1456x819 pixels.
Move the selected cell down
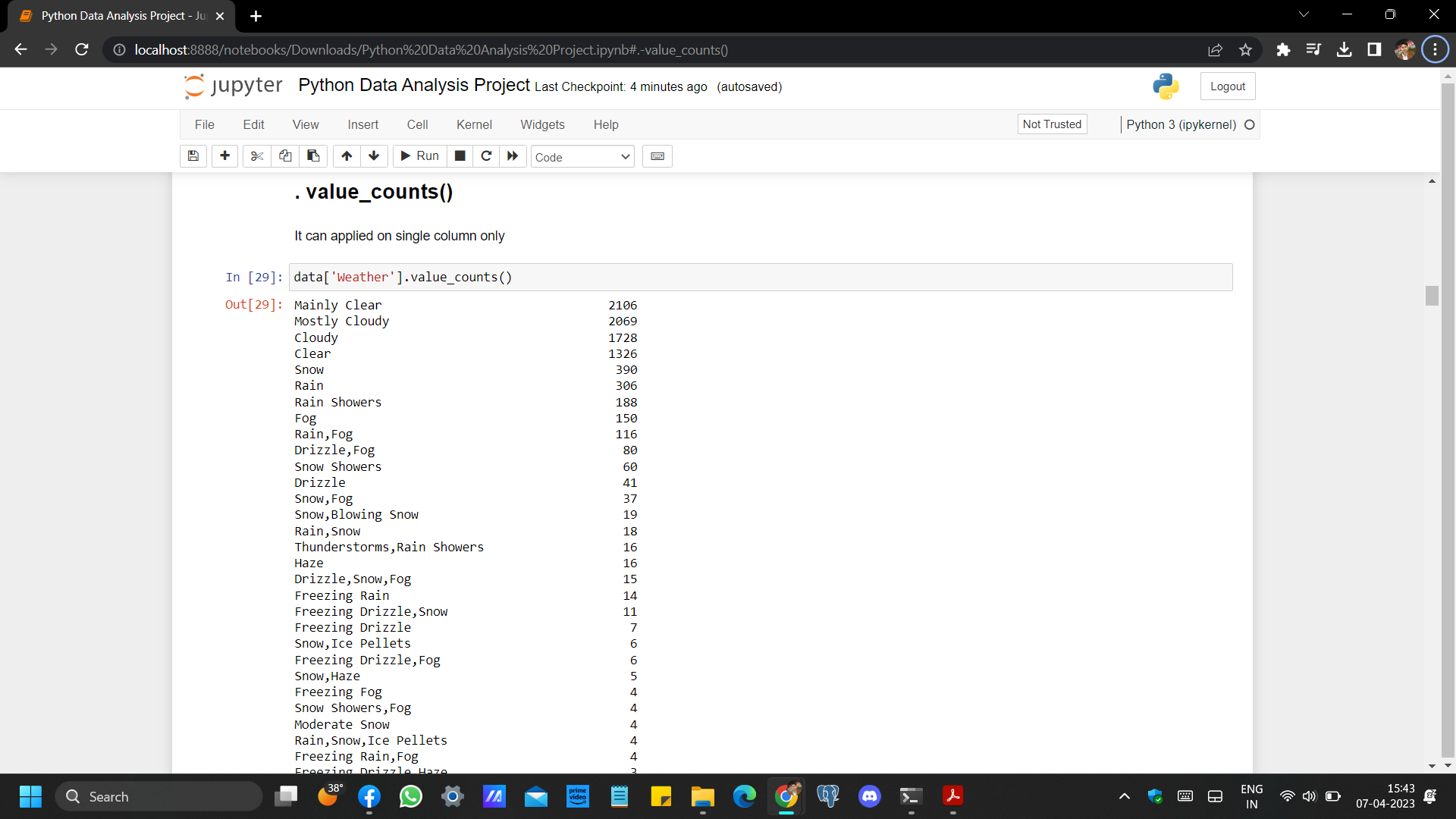click(374, 156)
